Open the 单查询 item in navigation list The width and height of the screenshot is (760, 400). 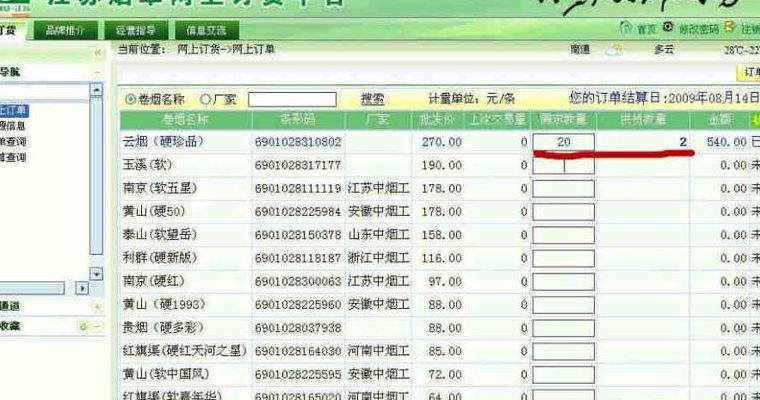coord(13,142)
